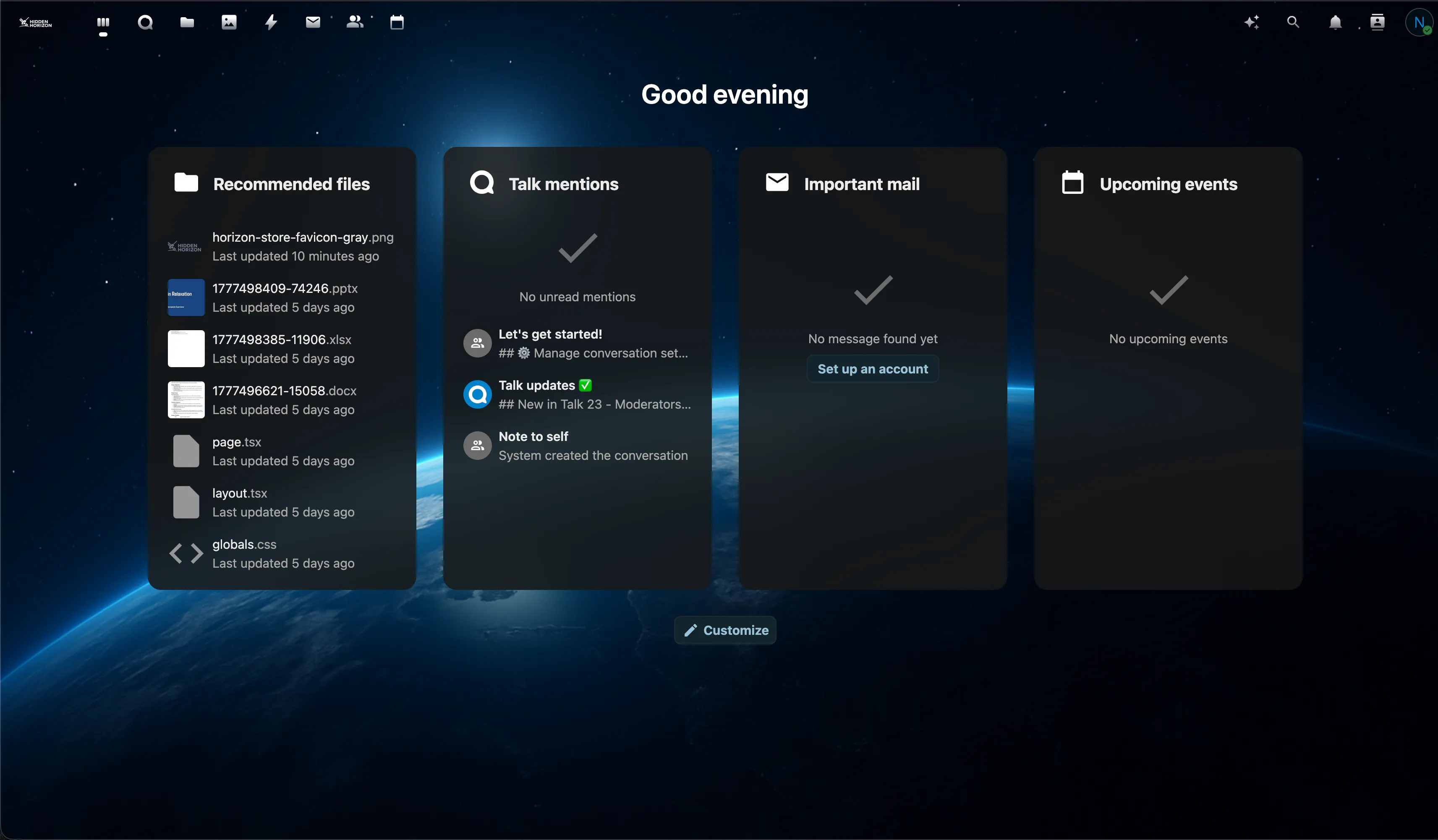This screenshot has height=840, width=1438.
Task: Open the Activity lightning icon
Action: tap(271, 22)
